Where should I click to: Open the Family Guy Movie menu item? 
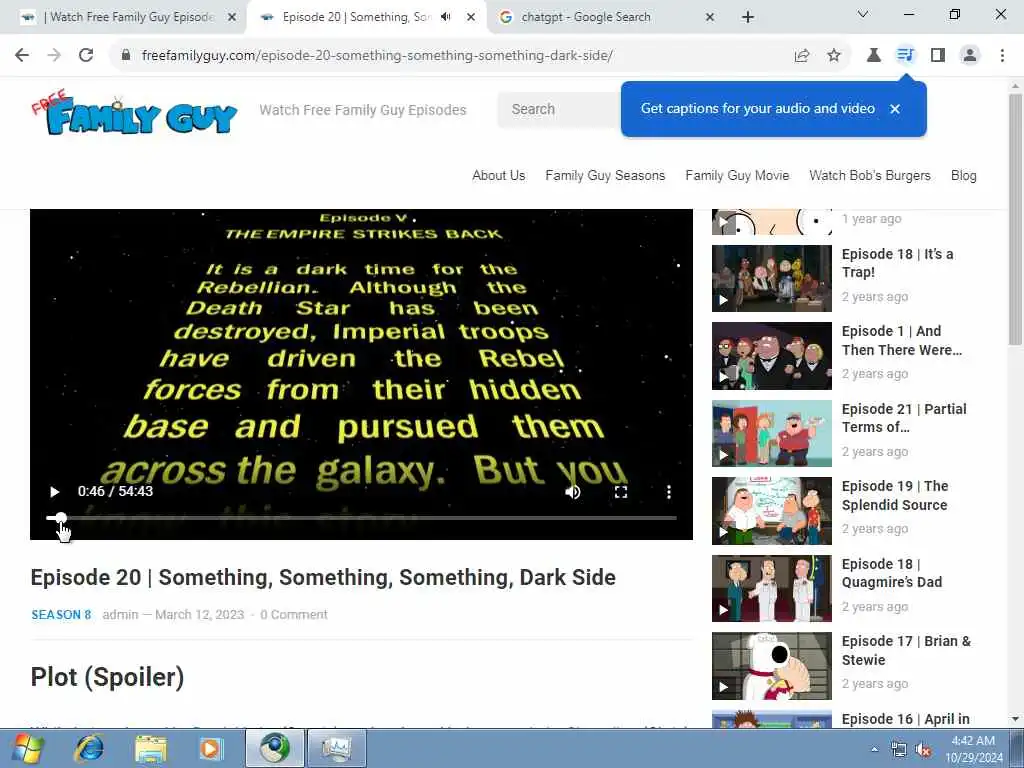coord(737,176)
